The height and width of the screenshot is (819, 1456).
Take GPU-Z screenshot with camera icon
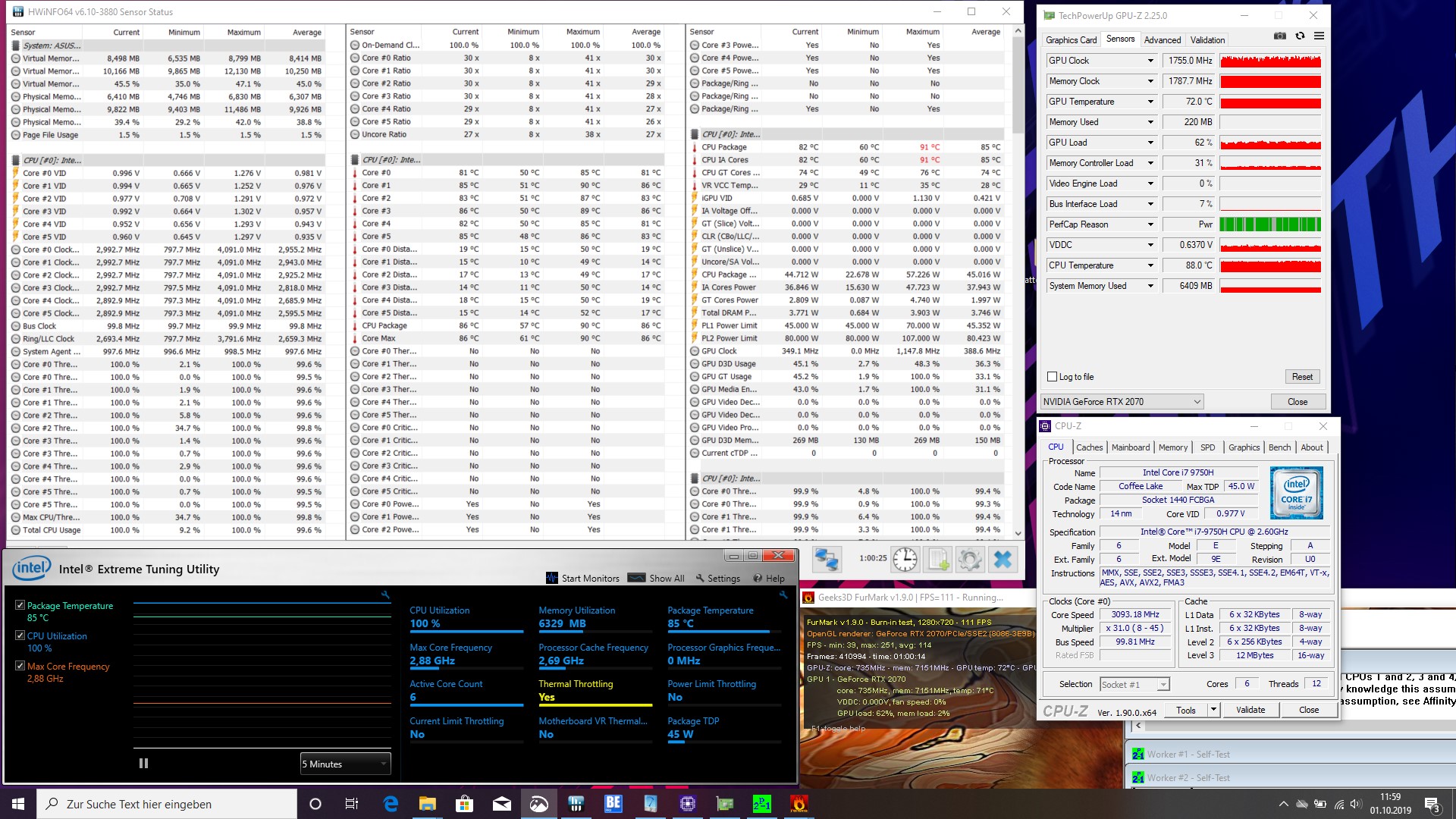pyautogui.click(x=1280, y=36)
